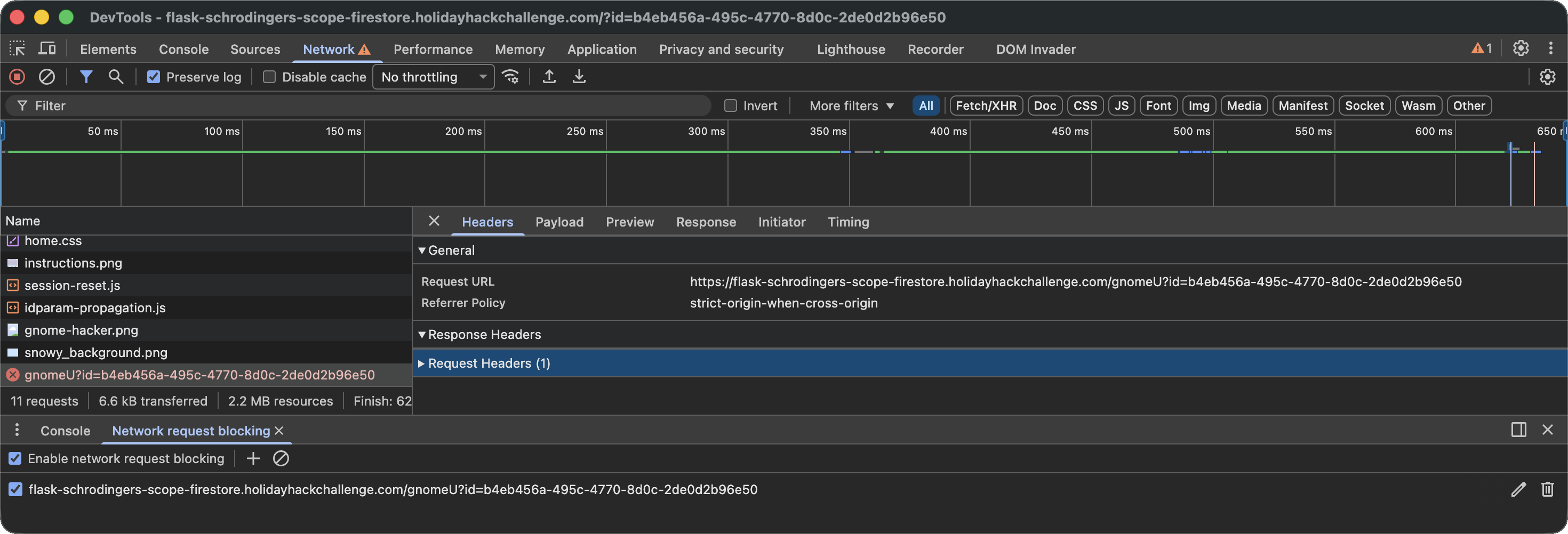
Task: Filter requests by Fetch/XHR type
Action: click(986, 106)
